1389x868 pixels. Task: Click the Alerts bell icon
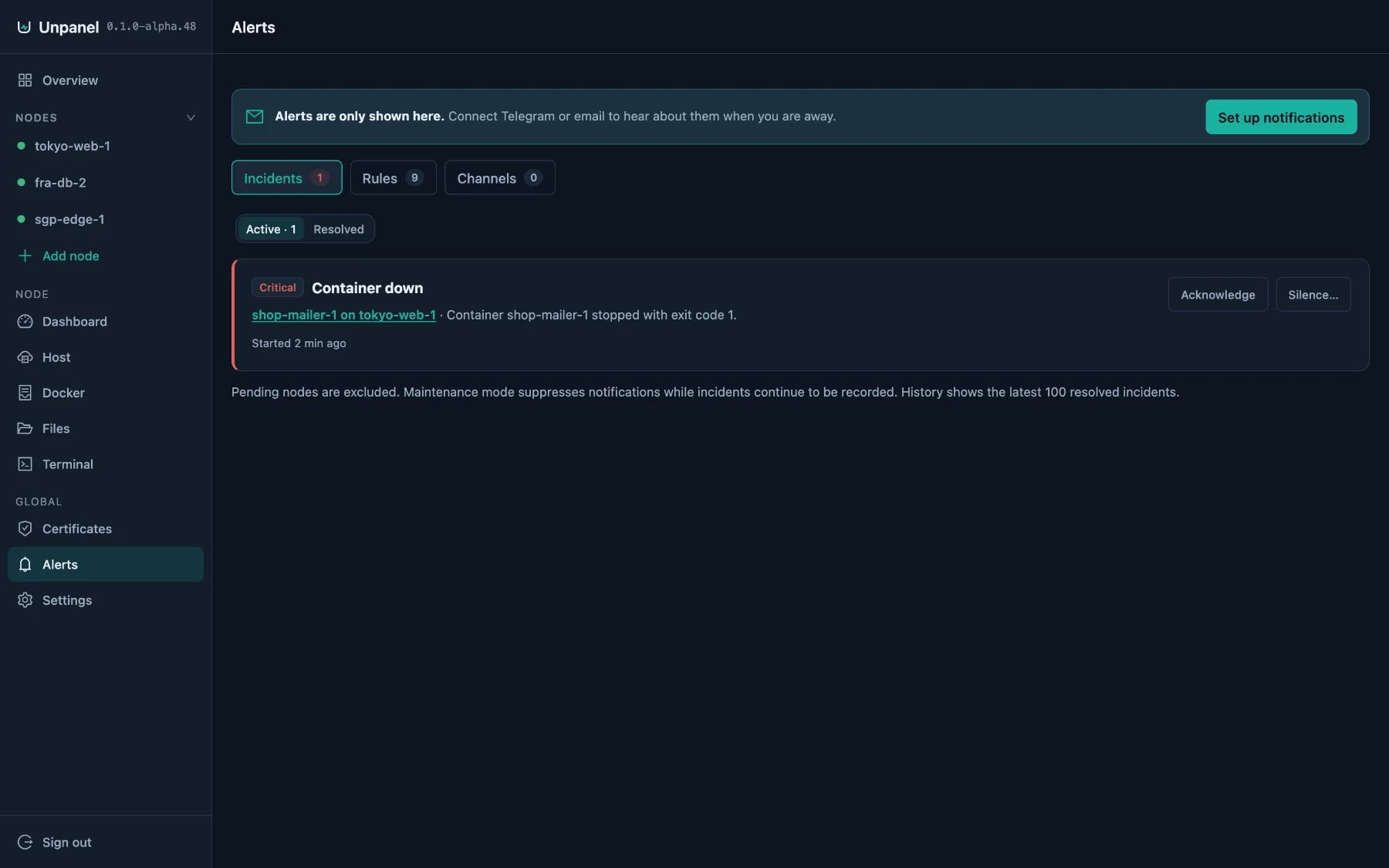coord(25,564)
